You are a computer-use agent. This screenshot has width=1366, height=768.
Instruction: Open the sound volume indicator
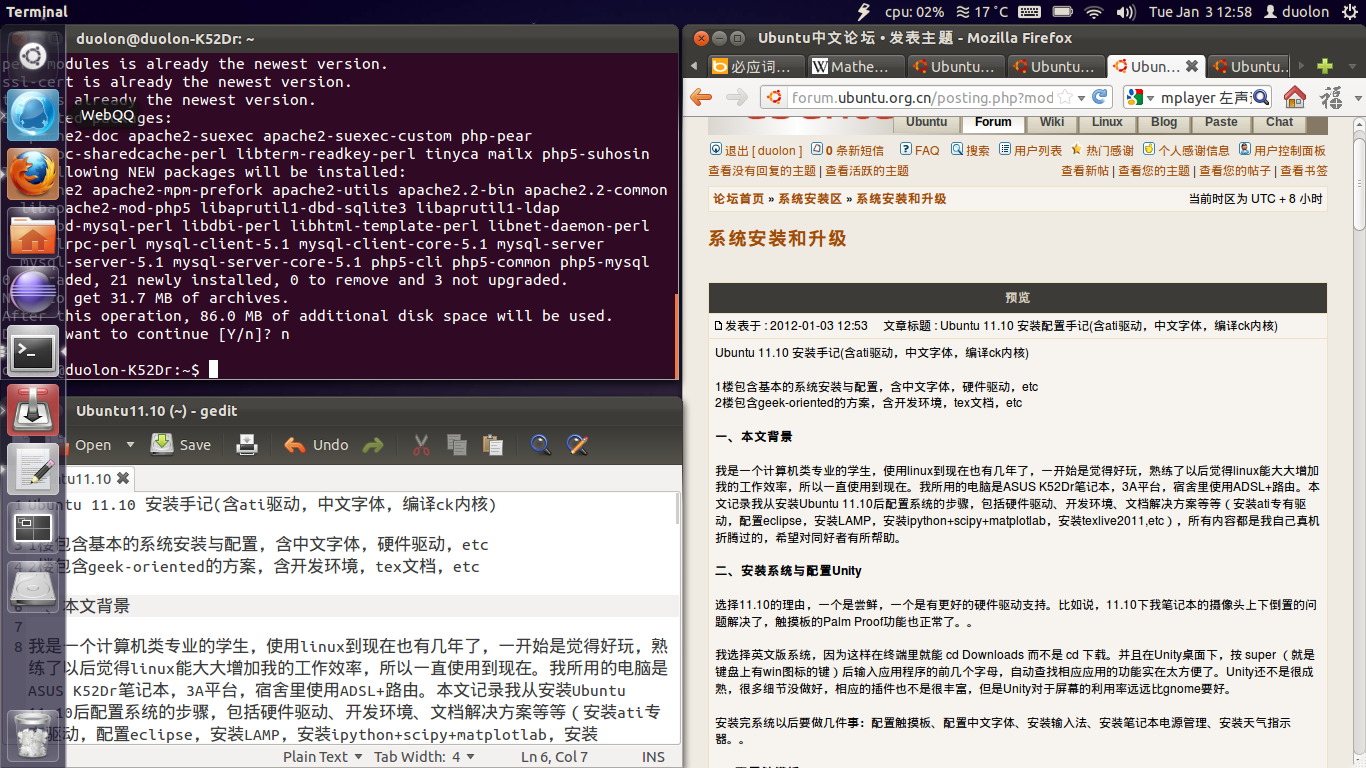(x=1126, y=12)
